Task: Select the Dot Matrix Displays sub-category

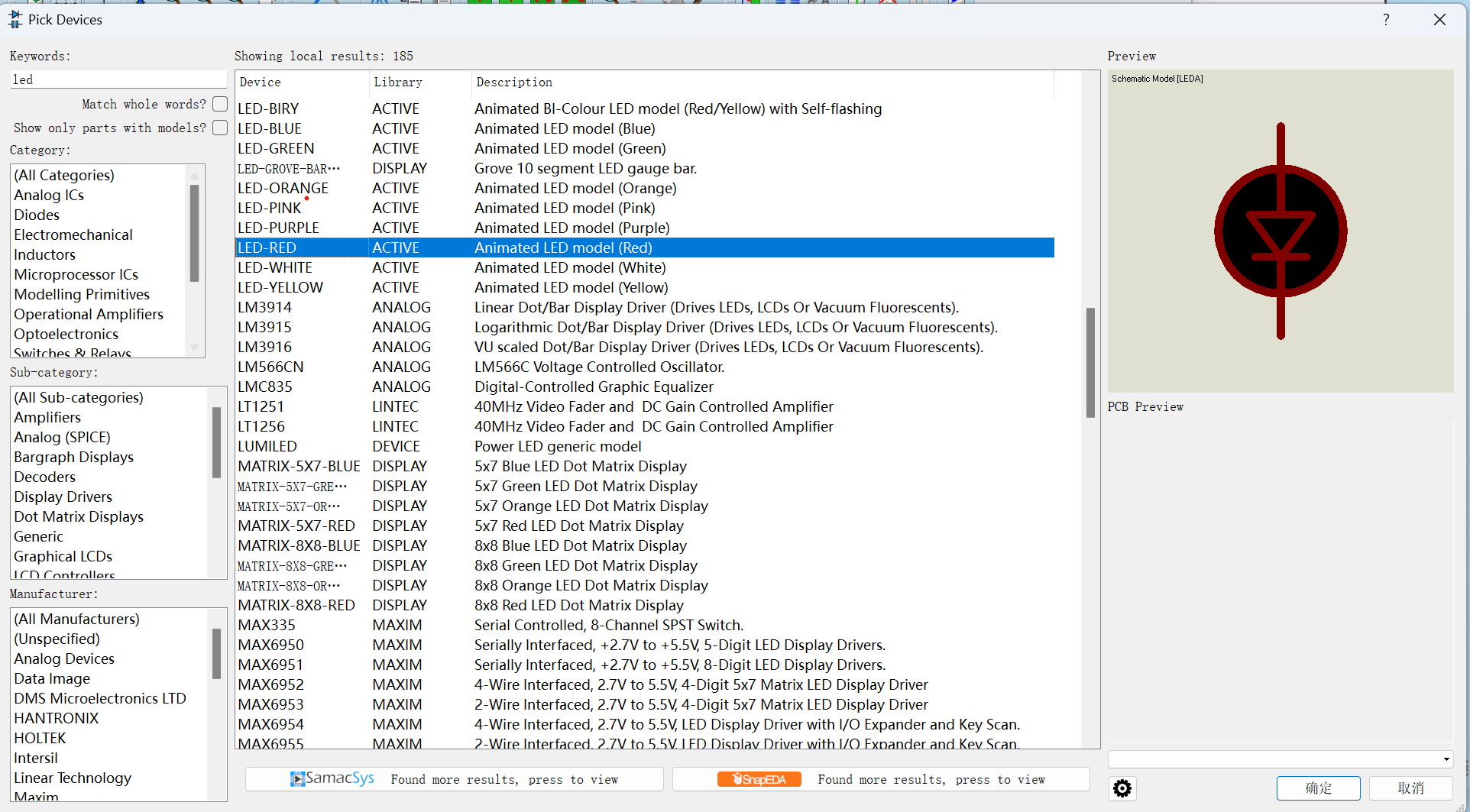Action: [x=79, y=516]
